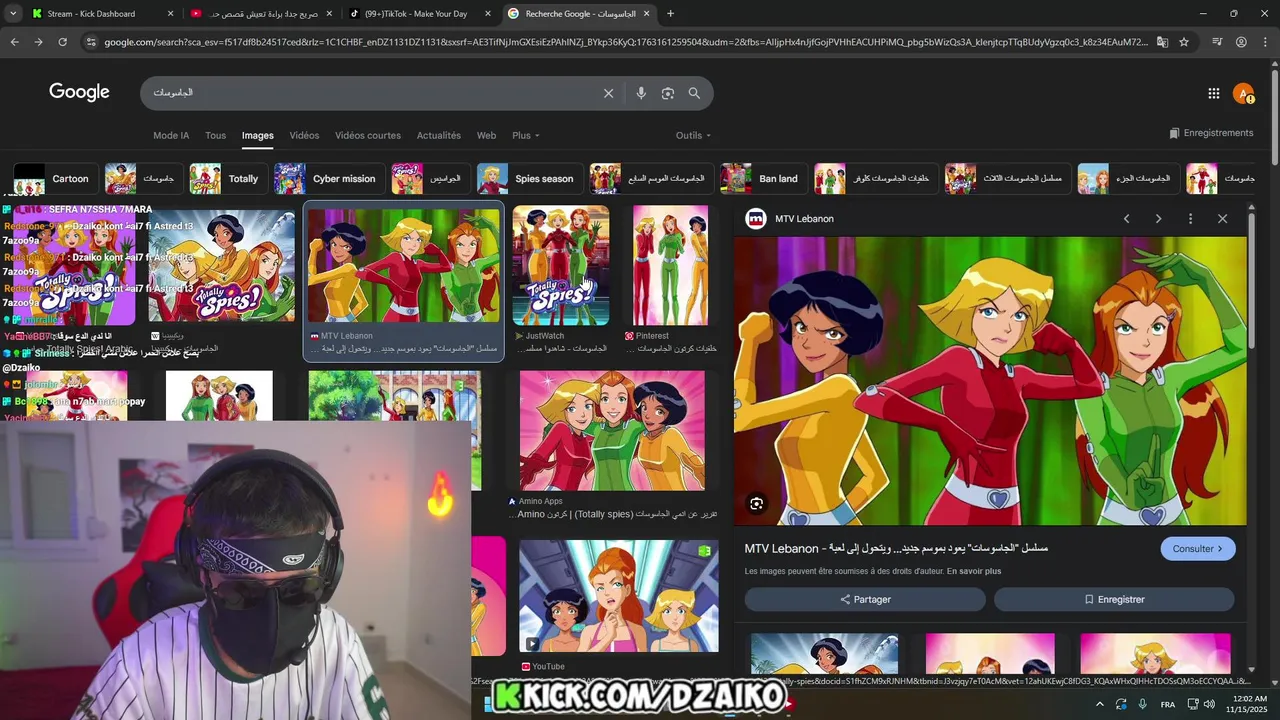
Task: Filter by Cartoon suggestion chip
Action: [x=56, y=179]
